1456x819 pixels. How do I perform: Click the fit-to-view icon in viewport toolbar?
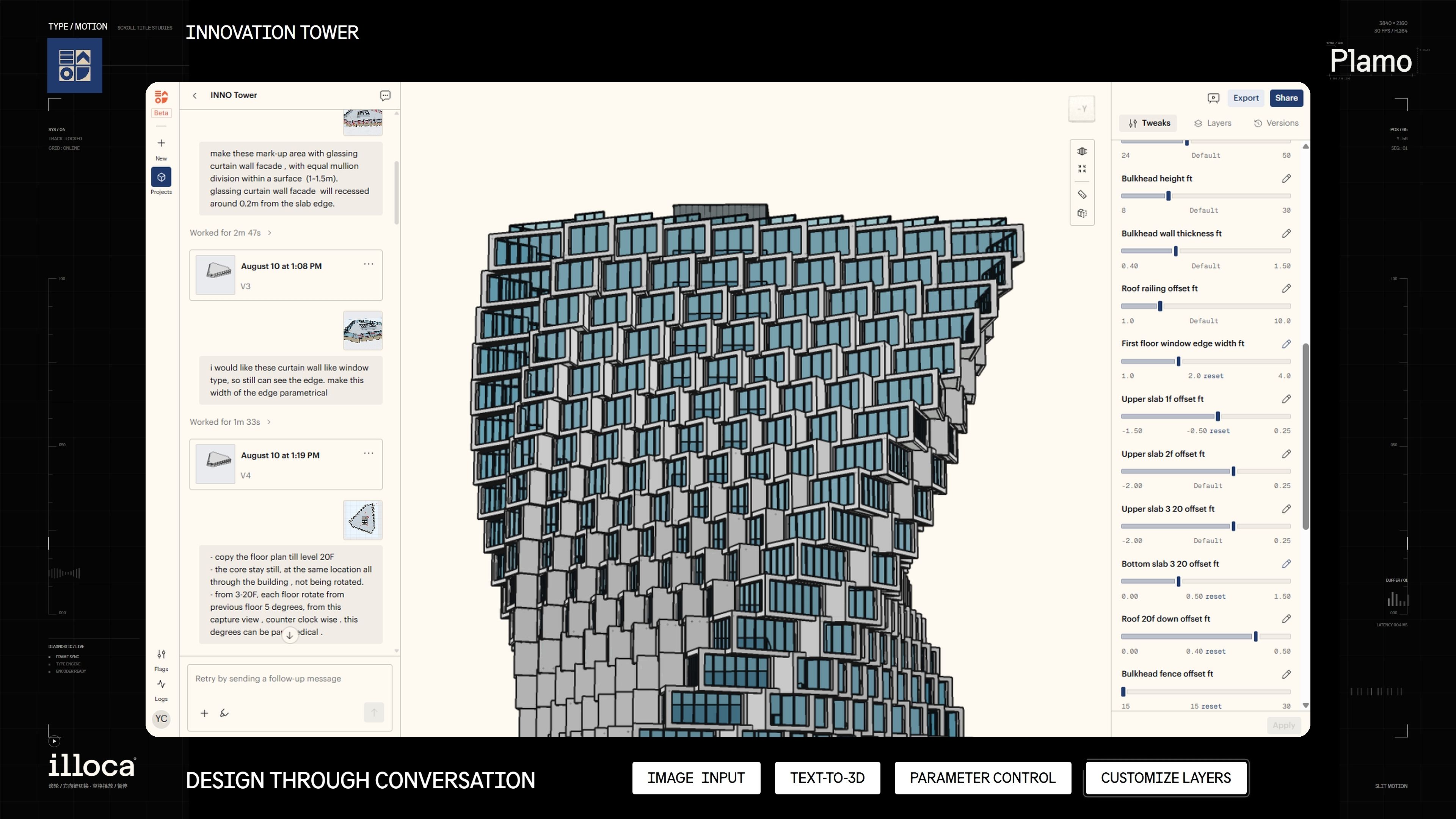pos(1082,169)
